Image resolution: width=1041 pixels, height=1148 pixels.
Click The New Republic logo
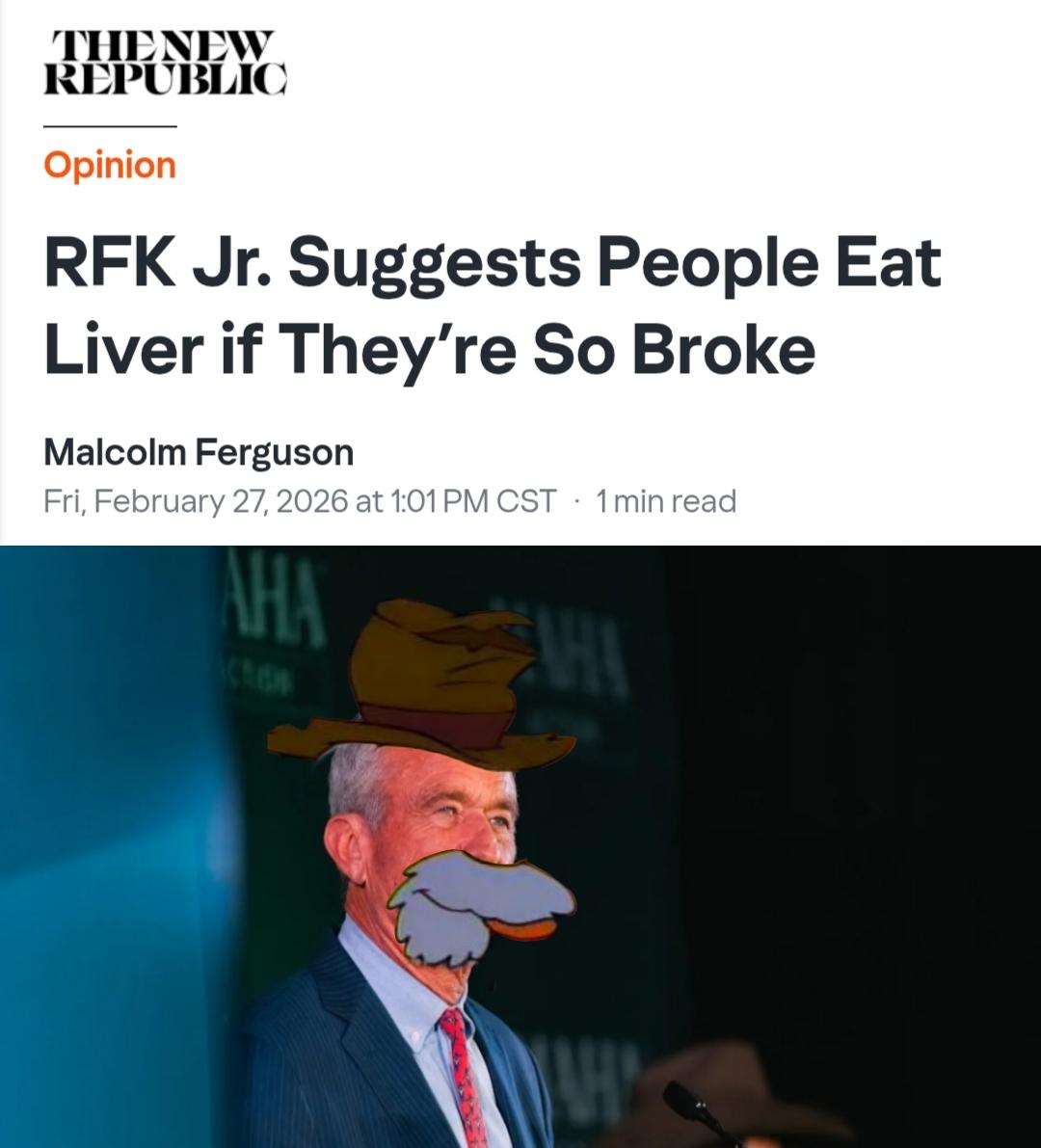166,63
